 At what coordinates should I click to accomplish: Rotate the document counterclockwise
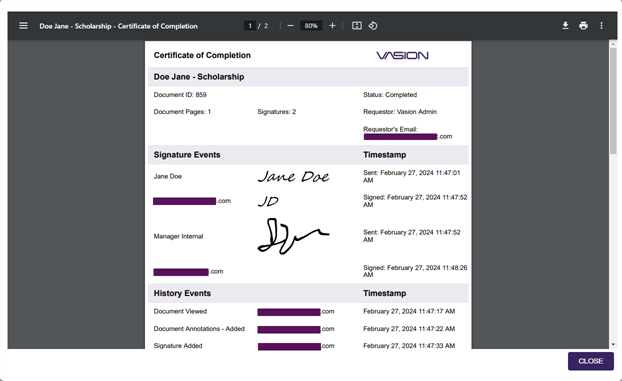(x=373, y=26)
